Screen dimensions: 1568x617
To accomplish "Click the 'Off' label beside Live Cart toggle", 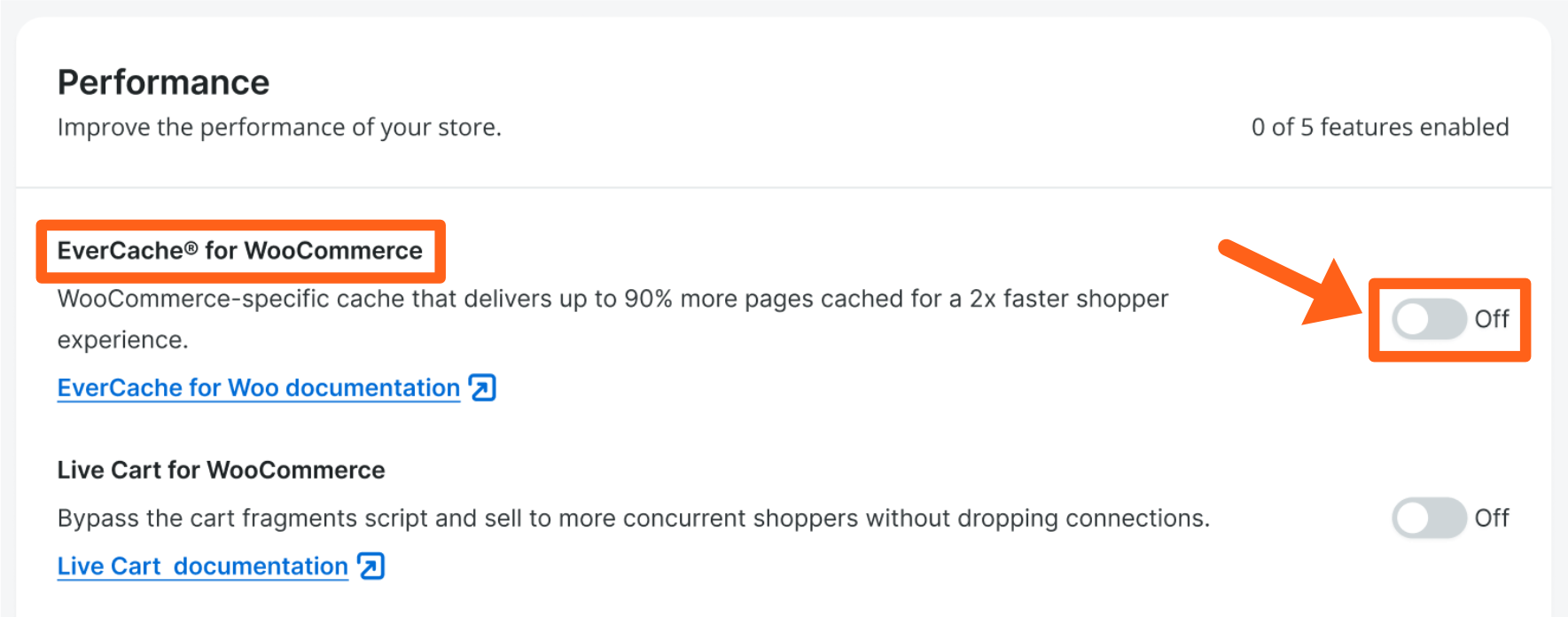I will [x=1492, y=518].
